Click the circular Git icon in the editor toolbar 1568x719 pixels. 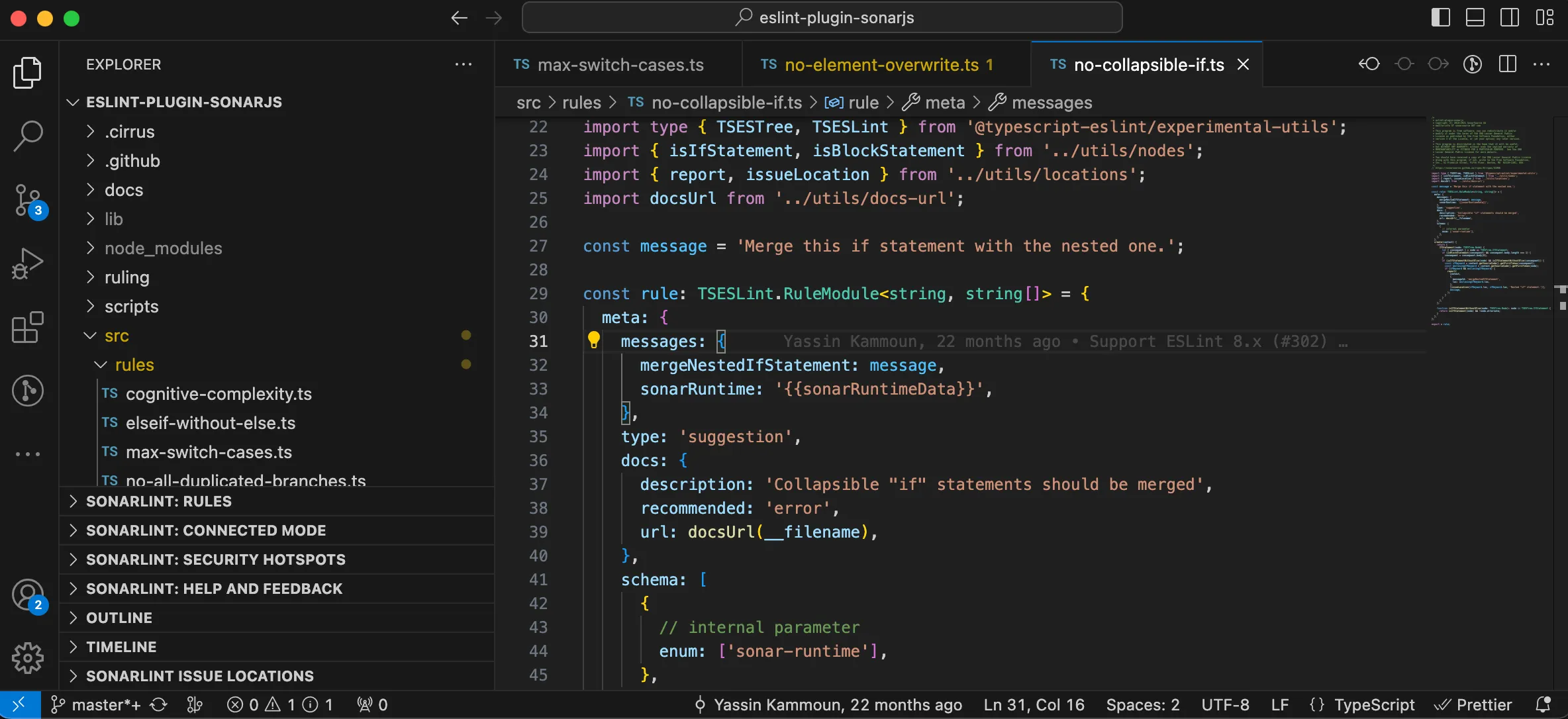[1473, 64]
